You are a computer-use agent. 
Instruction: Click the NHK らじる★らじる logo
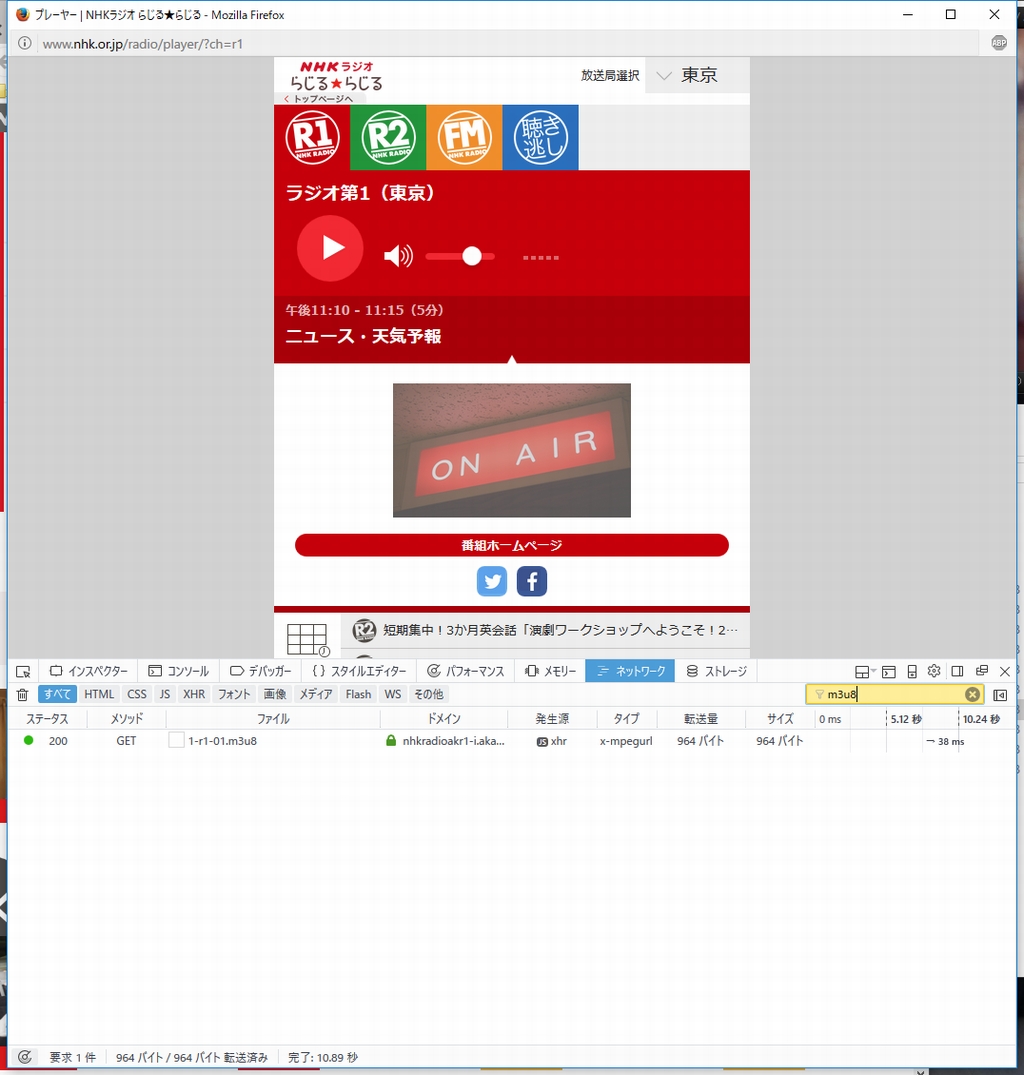pos(336,75)
